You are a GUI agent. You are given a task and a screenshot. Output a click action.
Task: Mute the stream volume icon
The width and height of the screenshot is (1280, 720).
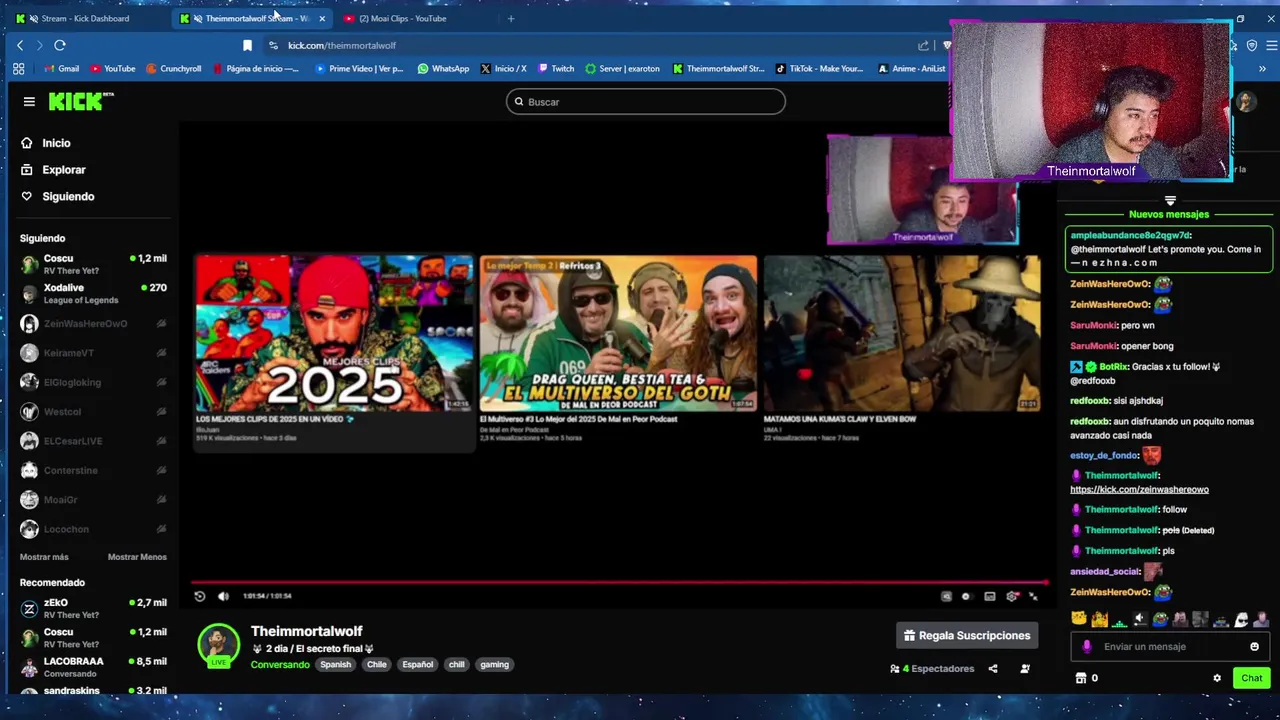point(223,596)
